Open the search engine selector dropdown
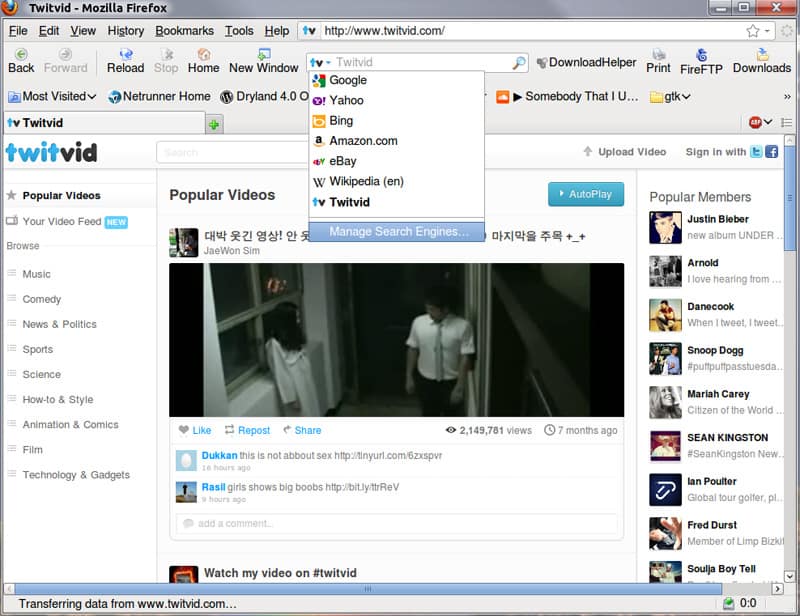 [321, 62]
